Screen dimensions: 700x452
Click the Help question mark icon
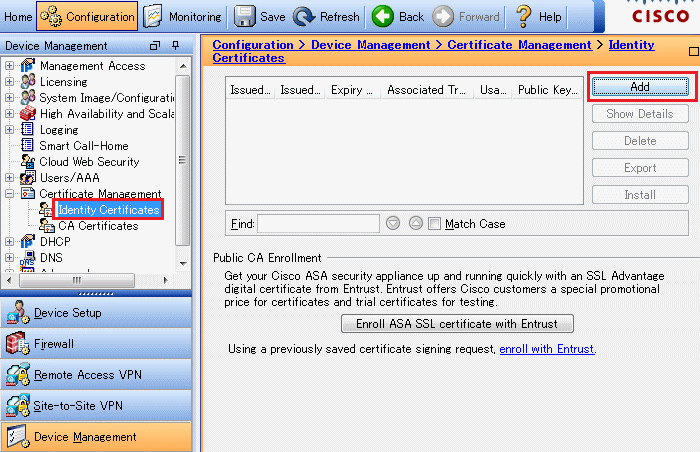coord(523,17)
